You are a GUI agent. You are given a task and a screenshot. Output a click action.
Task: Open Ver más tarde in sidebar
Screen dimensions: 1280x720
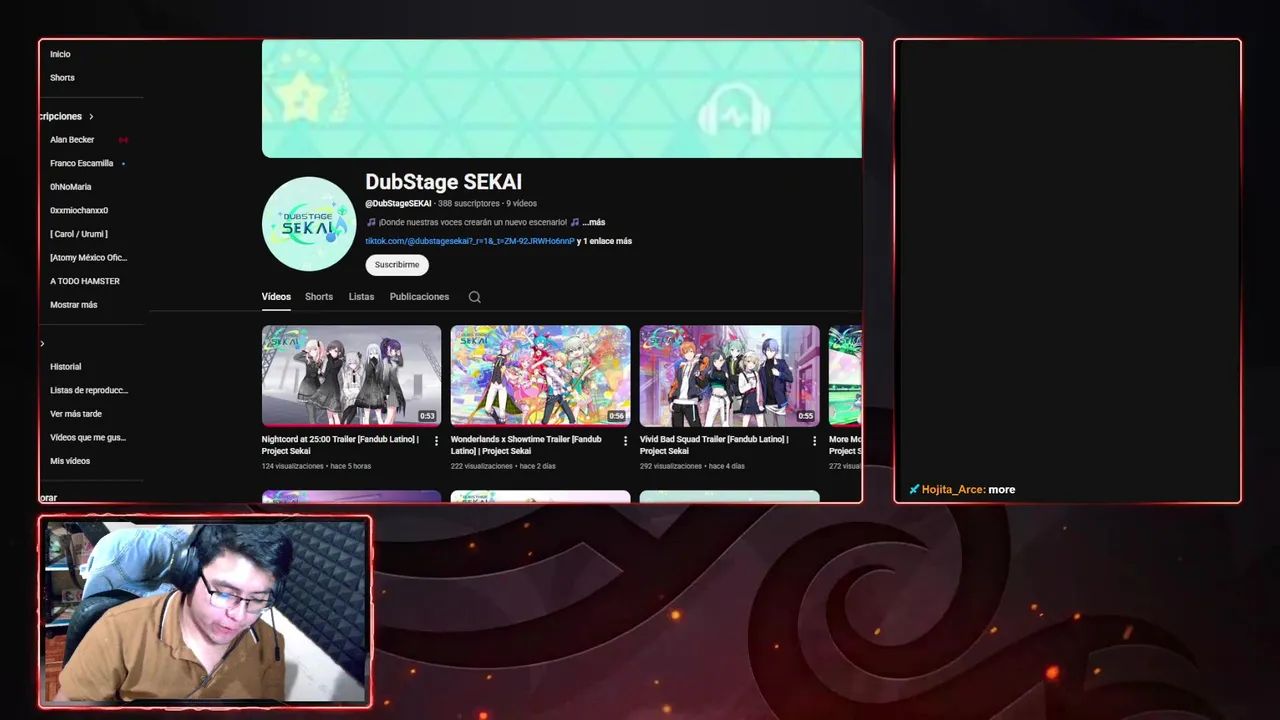[76, 414]
